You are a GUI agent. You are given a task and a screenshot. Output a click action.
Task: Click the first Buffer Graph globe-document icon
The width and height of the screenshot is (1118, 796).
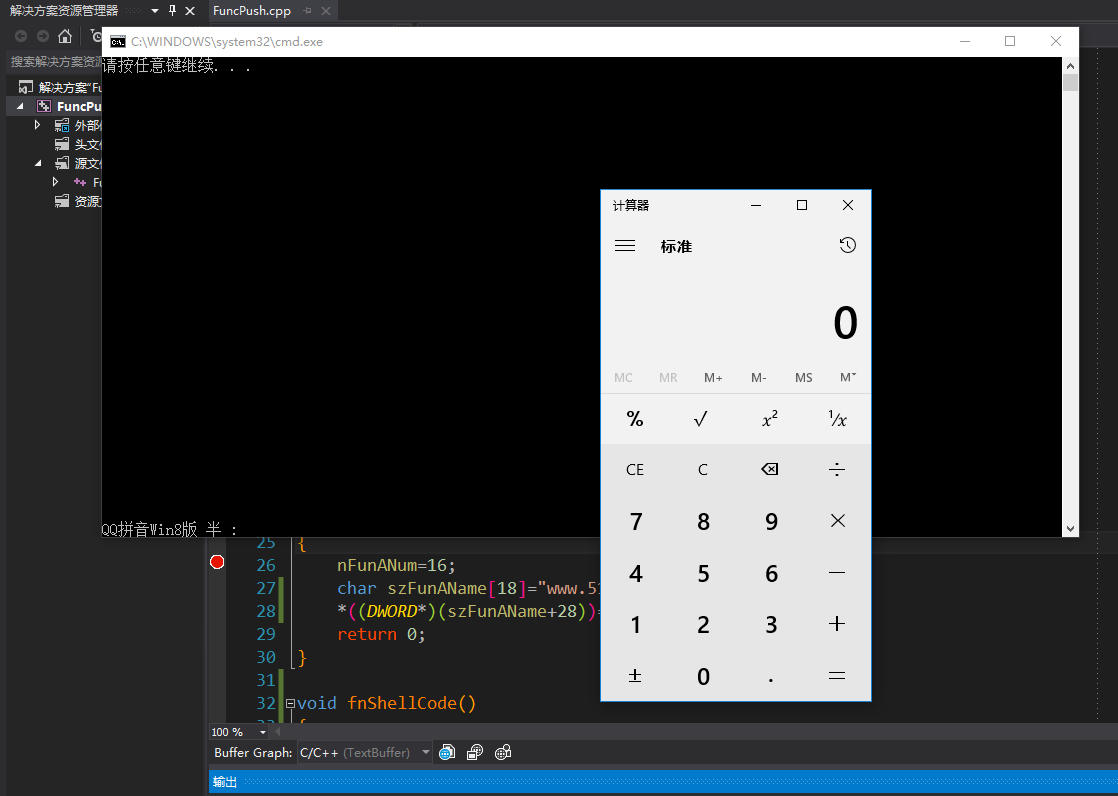pos(447,752)
